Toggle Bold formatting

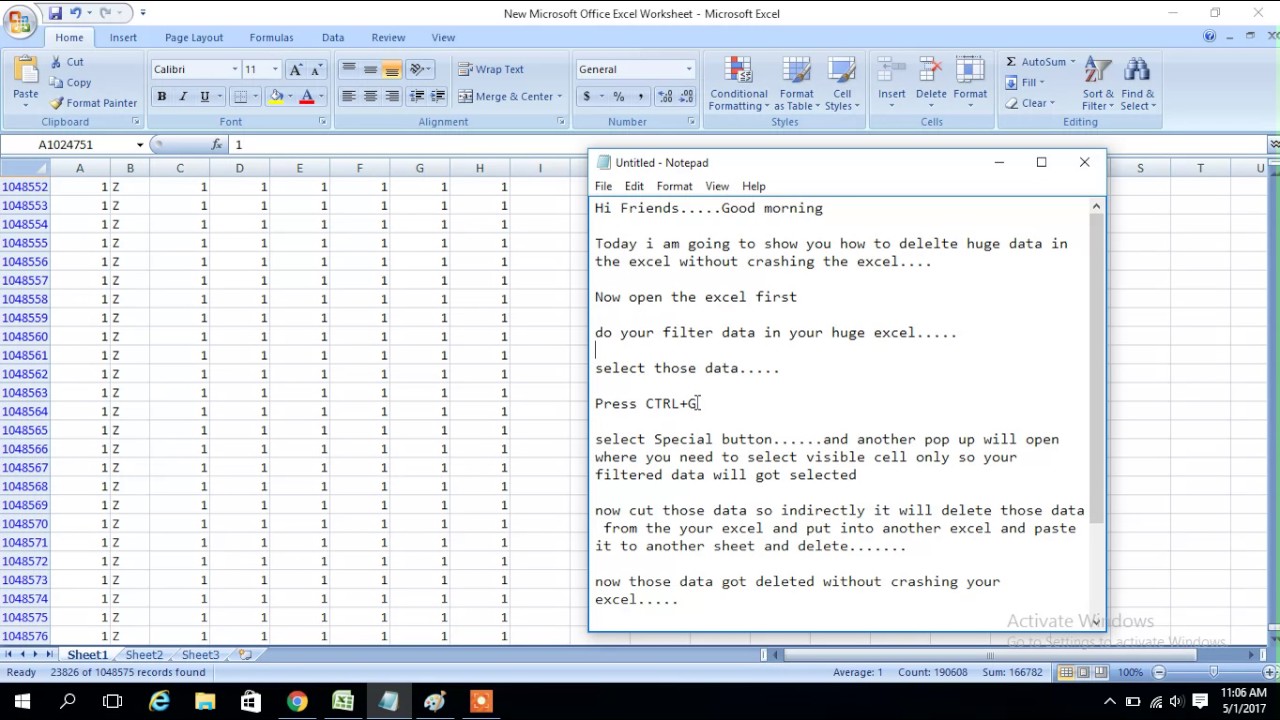161,96
